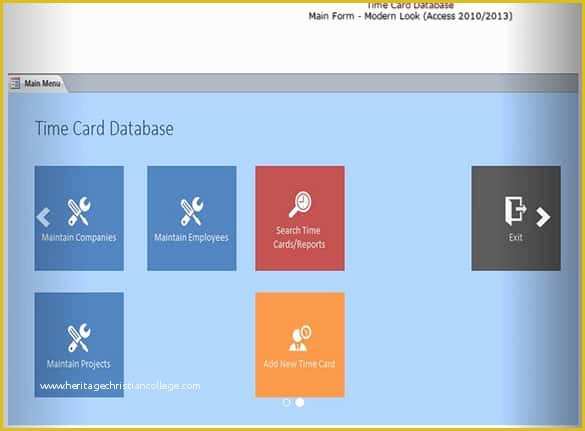Click the tools icon on Maintain Companies
This screenshot has height=431, width=585.
coord(79,211)
